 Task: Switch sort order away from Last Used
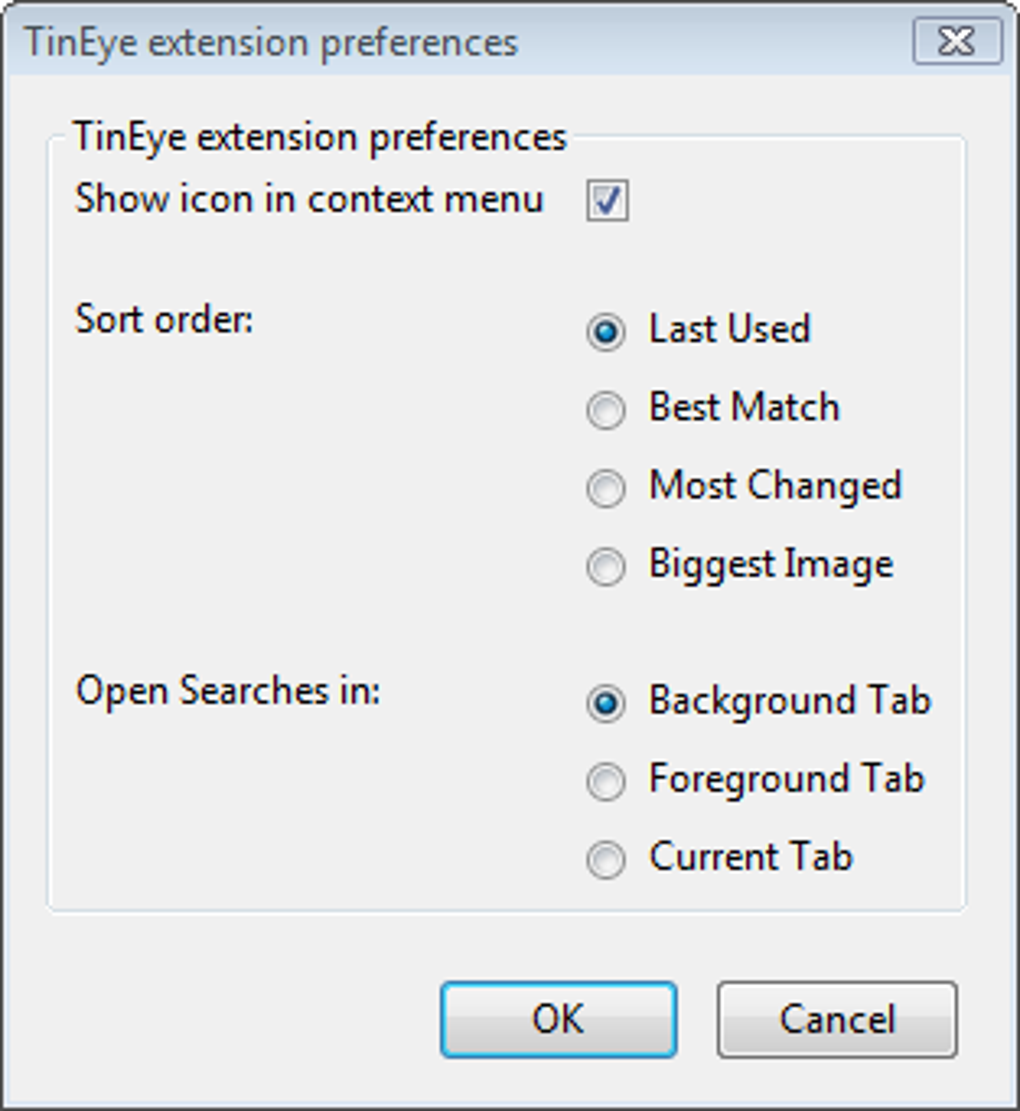tap(605, 407)
